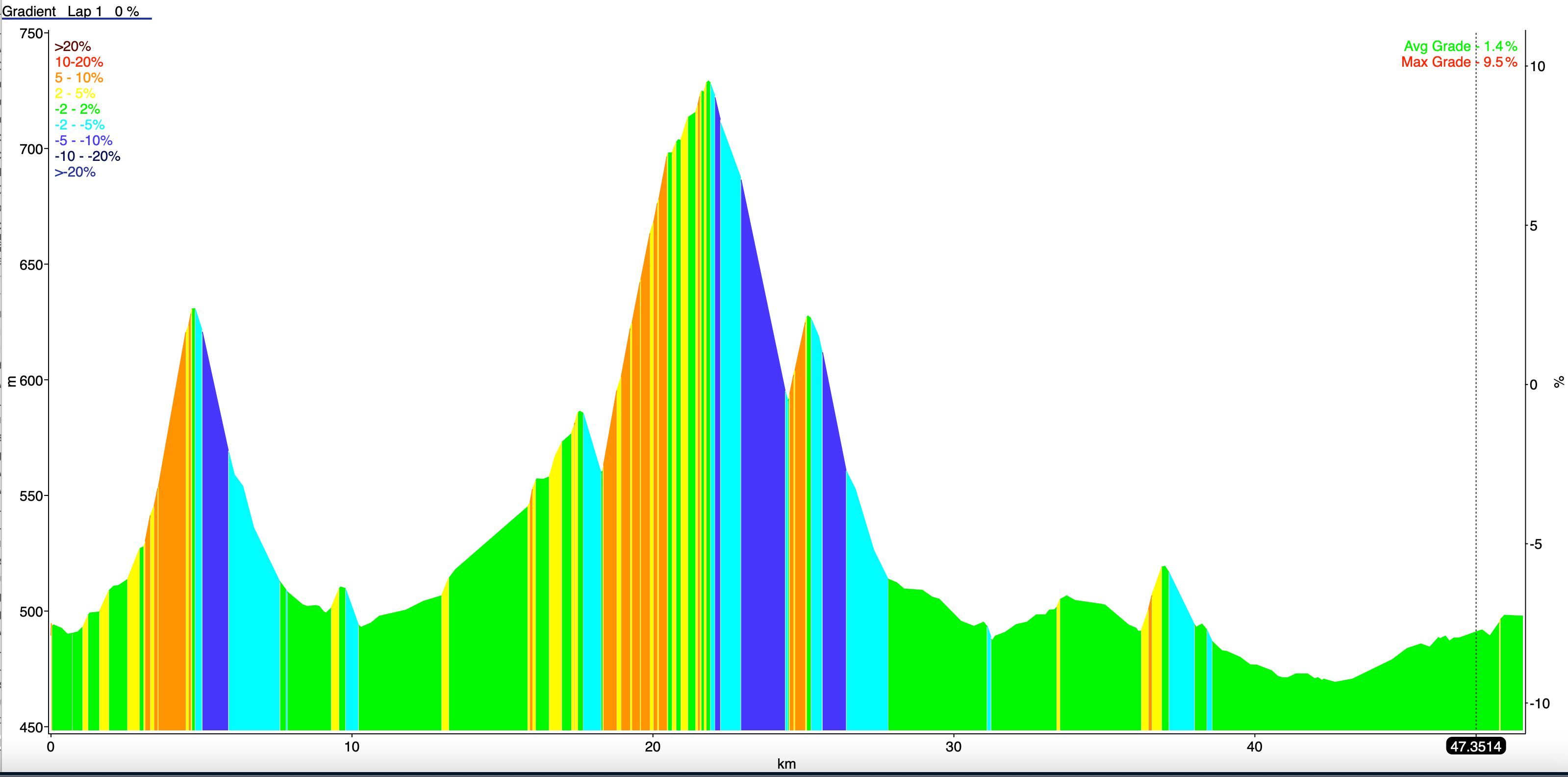Image resolution: width=1568 pixels, height=777 pixels.
Task: Click the -10 - -20% navy legend entry
Action: point(88,156)
